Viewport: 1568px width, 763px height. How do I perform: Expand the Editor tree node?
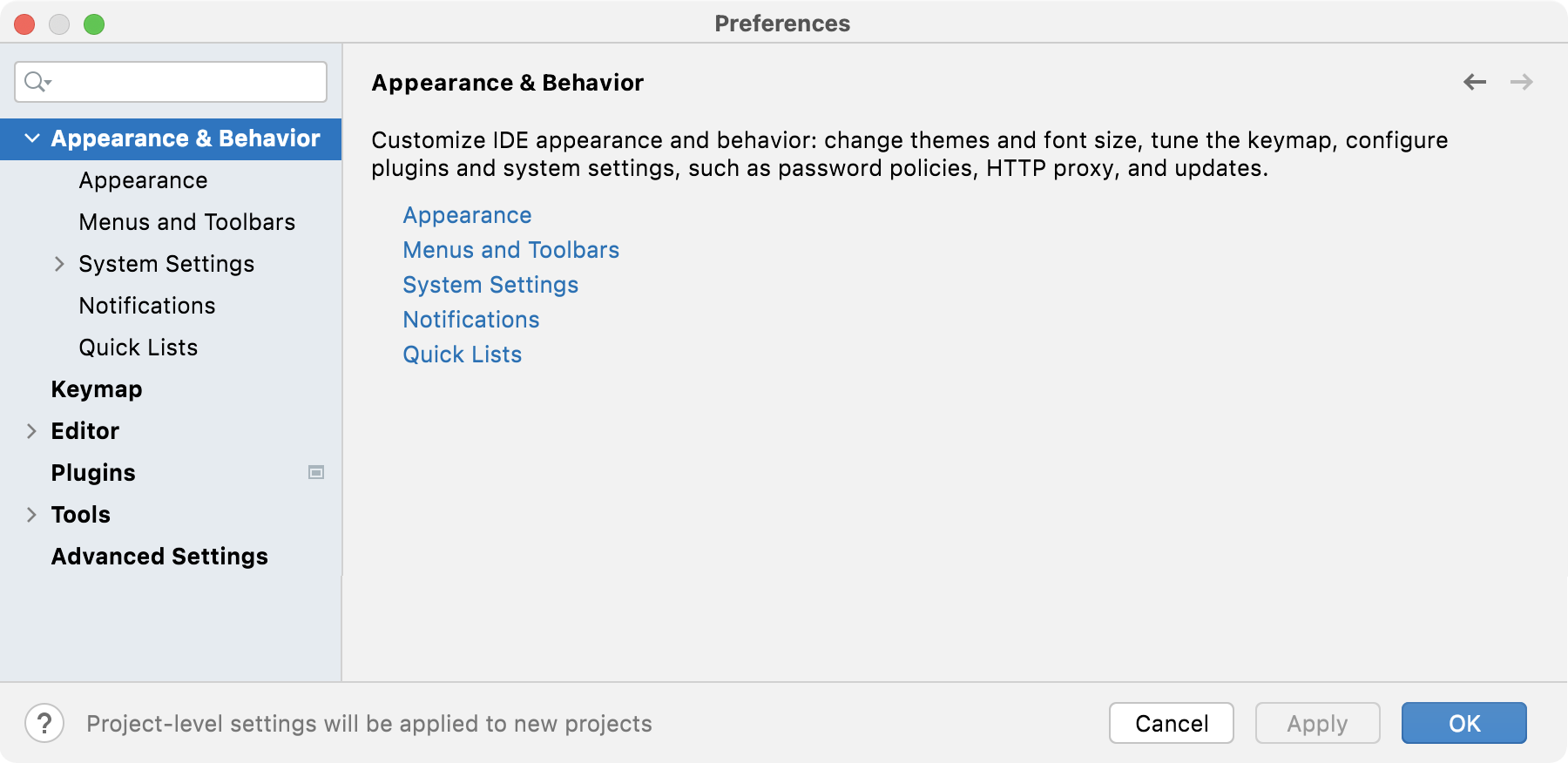(31, 430)
